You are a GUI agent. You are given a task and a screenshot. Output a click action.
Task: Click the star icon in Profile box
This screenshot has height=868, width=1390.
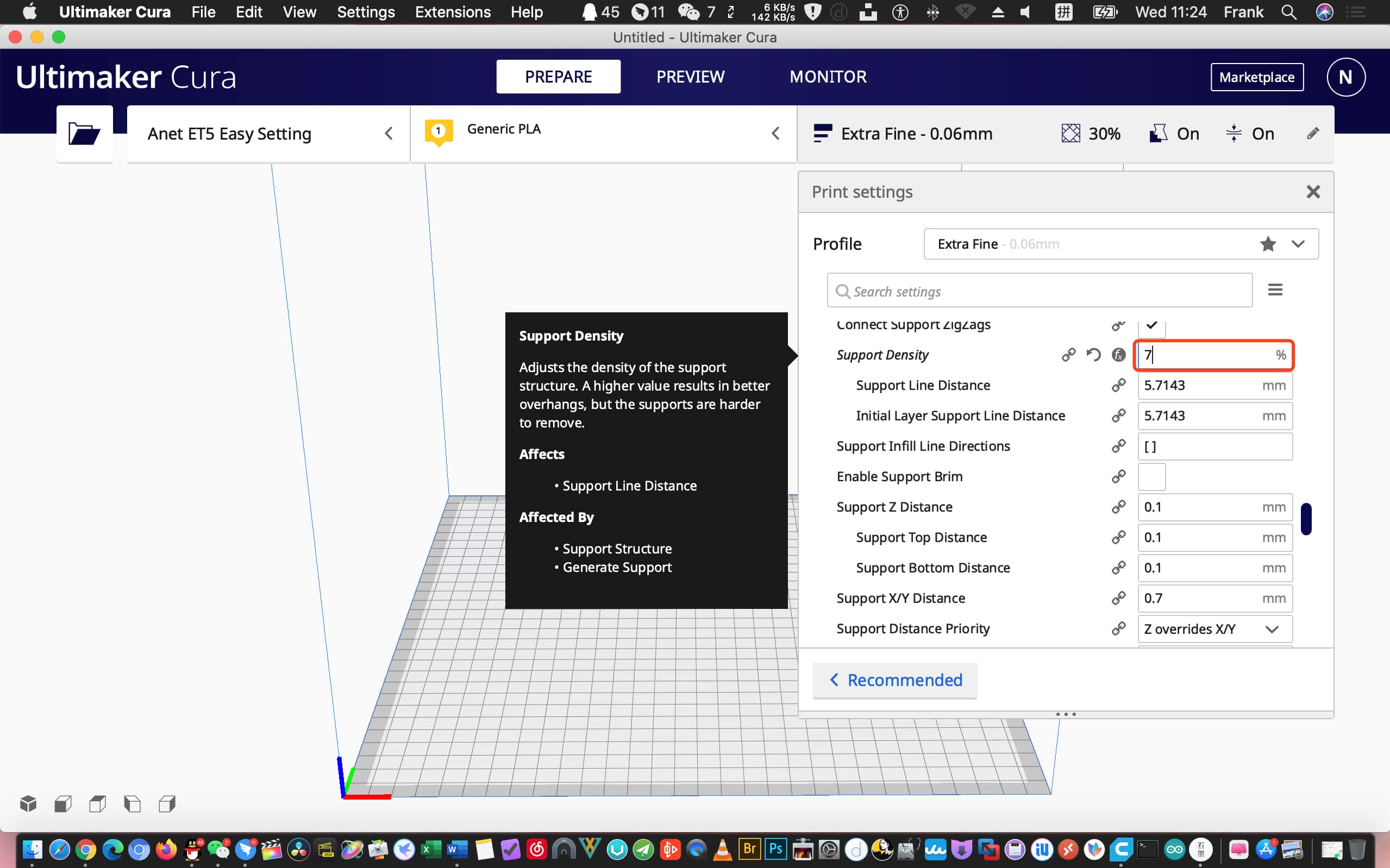tap(1268, 244)
